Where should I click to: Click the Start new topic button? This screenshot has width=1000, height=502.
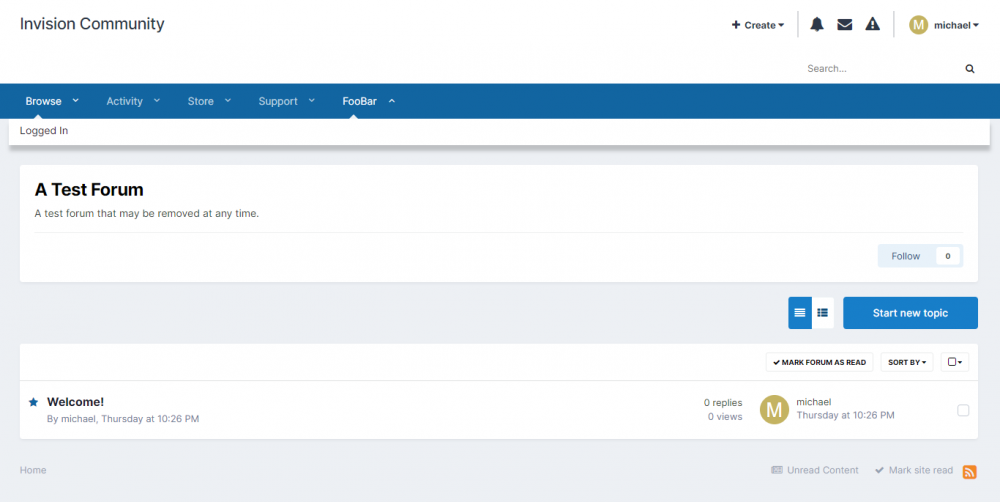click(x=910, y=313)
